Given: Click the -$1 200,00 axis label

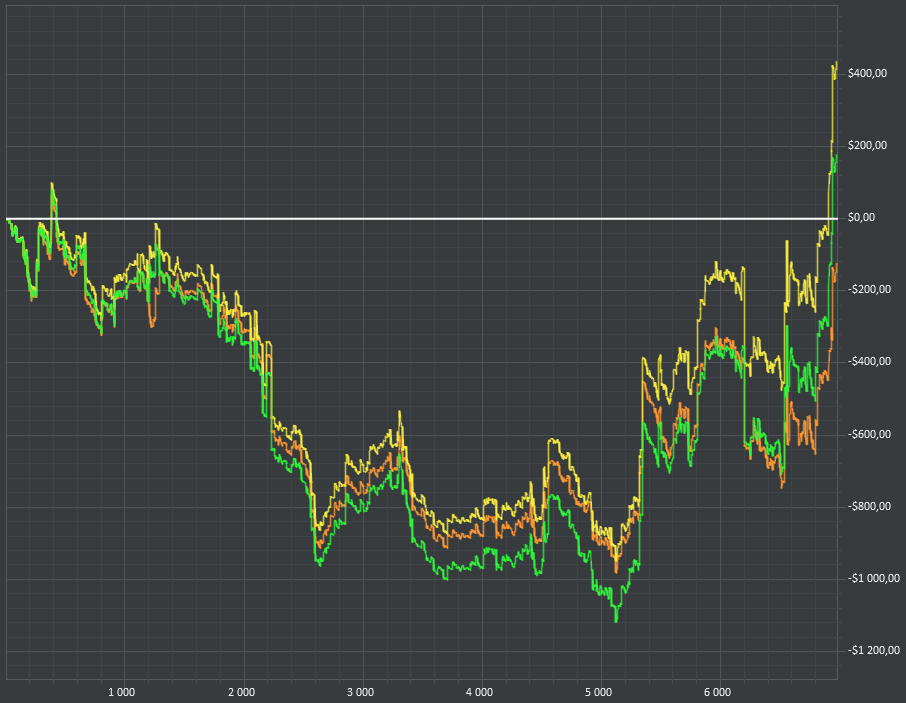Looking at the screenshot, I should pyautogui.click(x=874, y=650).
